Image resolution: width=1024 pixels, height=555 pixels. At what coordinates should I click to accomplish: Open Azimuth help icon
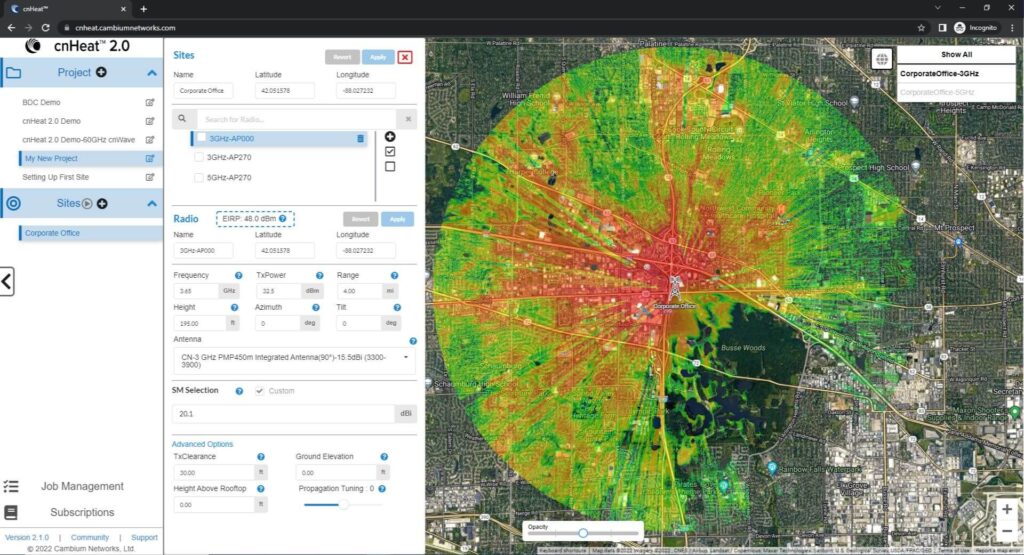pos(316,308)
